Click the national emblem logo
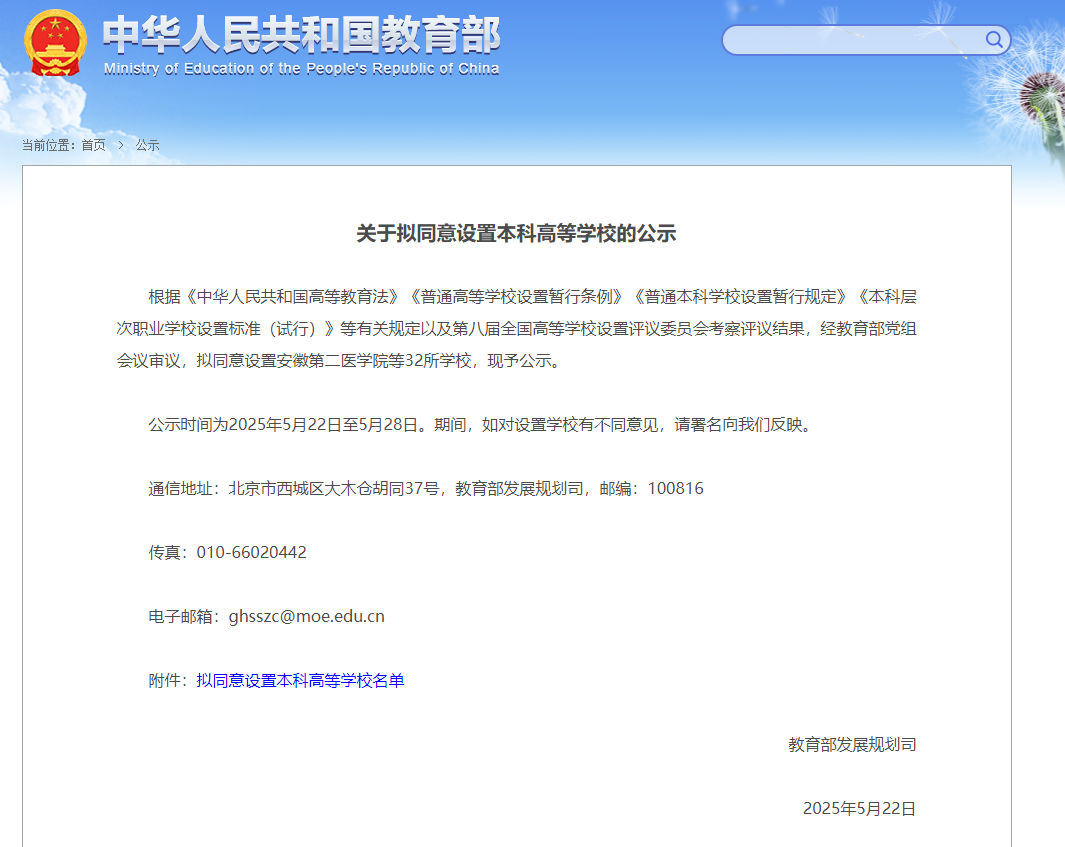Screen dimensions: 1065x847 point(55,42)
